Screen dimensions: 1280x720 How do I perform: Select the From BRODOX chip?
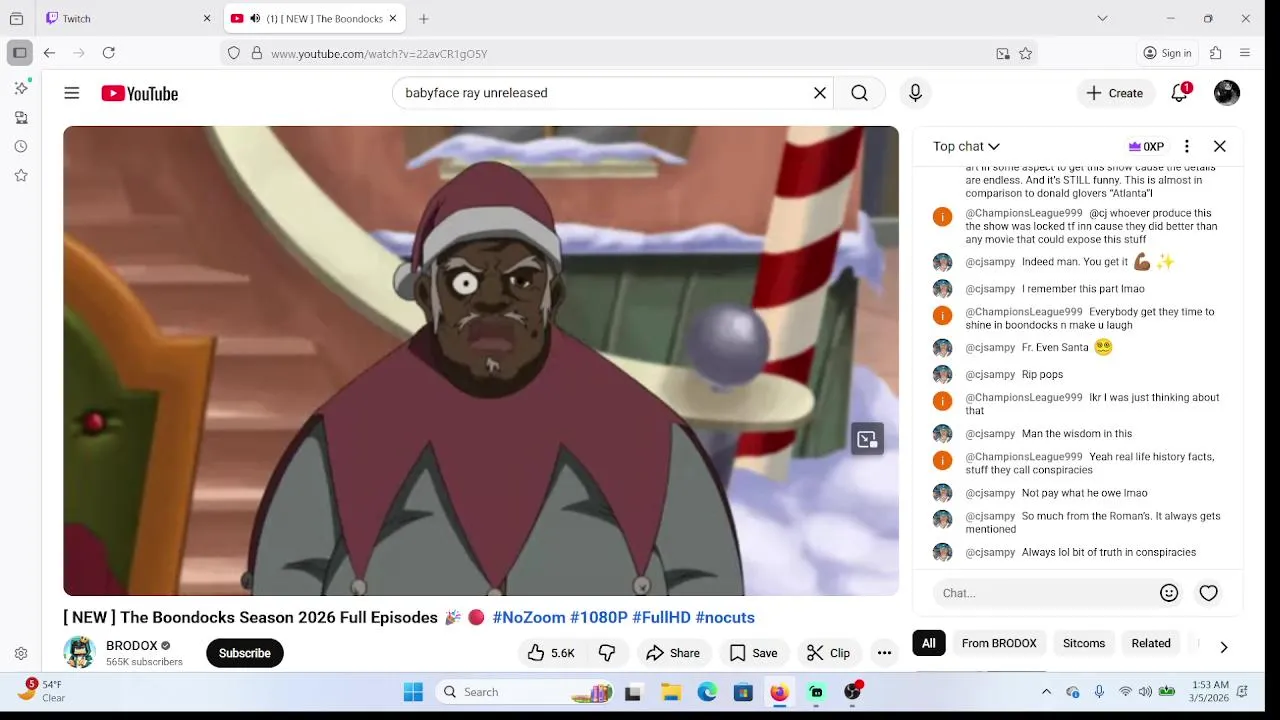(x=999, y=643)
